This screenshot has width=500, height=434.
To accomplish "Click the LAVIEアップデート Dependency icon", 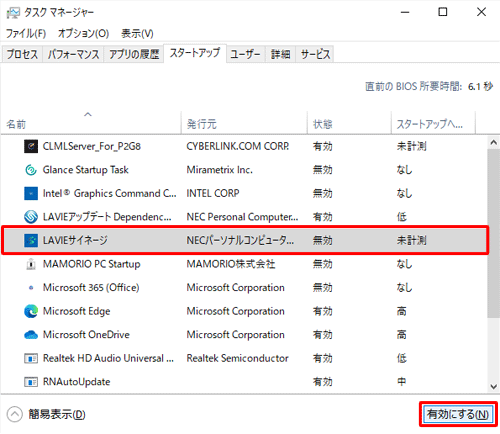I will point(31,217).
